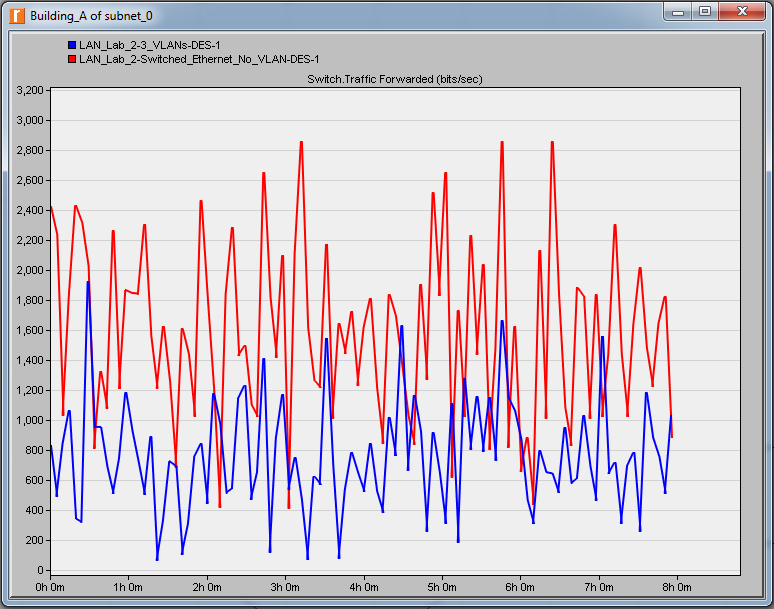Click the window title Building_A of subnet_0
Image resolution: width=774 pixels, height=609 pixels.
point(91,16)
